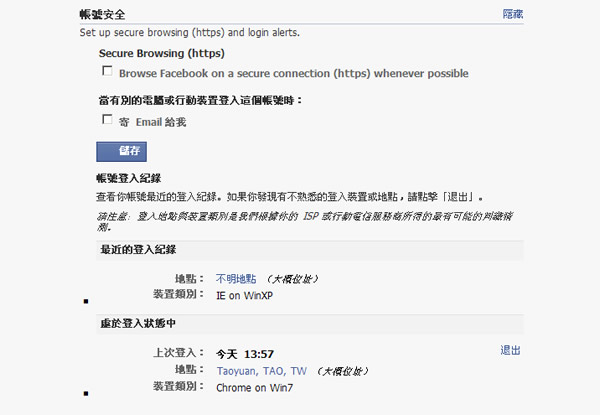
Task: Click the 'Browse Facebook on a secure connection' label
Action: [x=293, y=73]
